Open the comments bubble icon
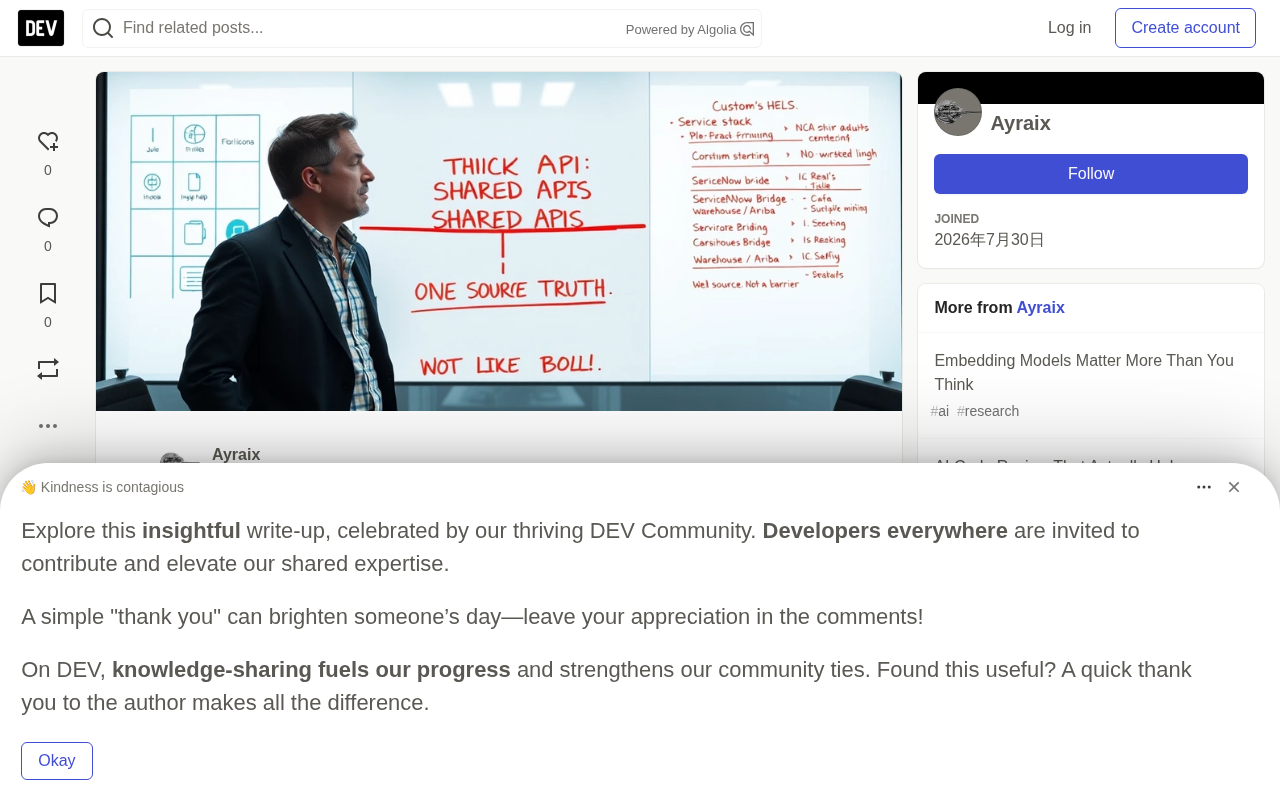The width and height of the screenshot is (1280, 800). [x=48, y=217]
